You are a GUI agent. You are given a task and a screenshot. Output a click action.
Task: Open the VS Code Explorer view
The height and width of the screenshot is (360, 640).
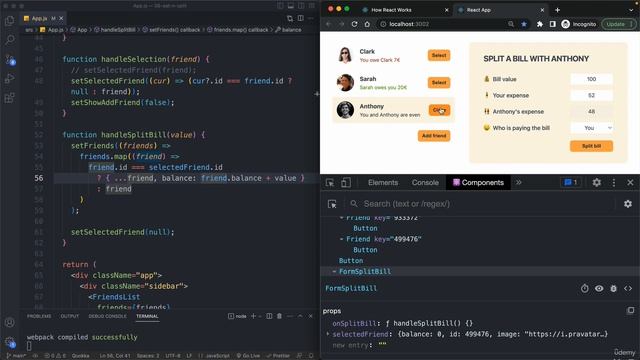pyautogui.click(x=9, y=20)
